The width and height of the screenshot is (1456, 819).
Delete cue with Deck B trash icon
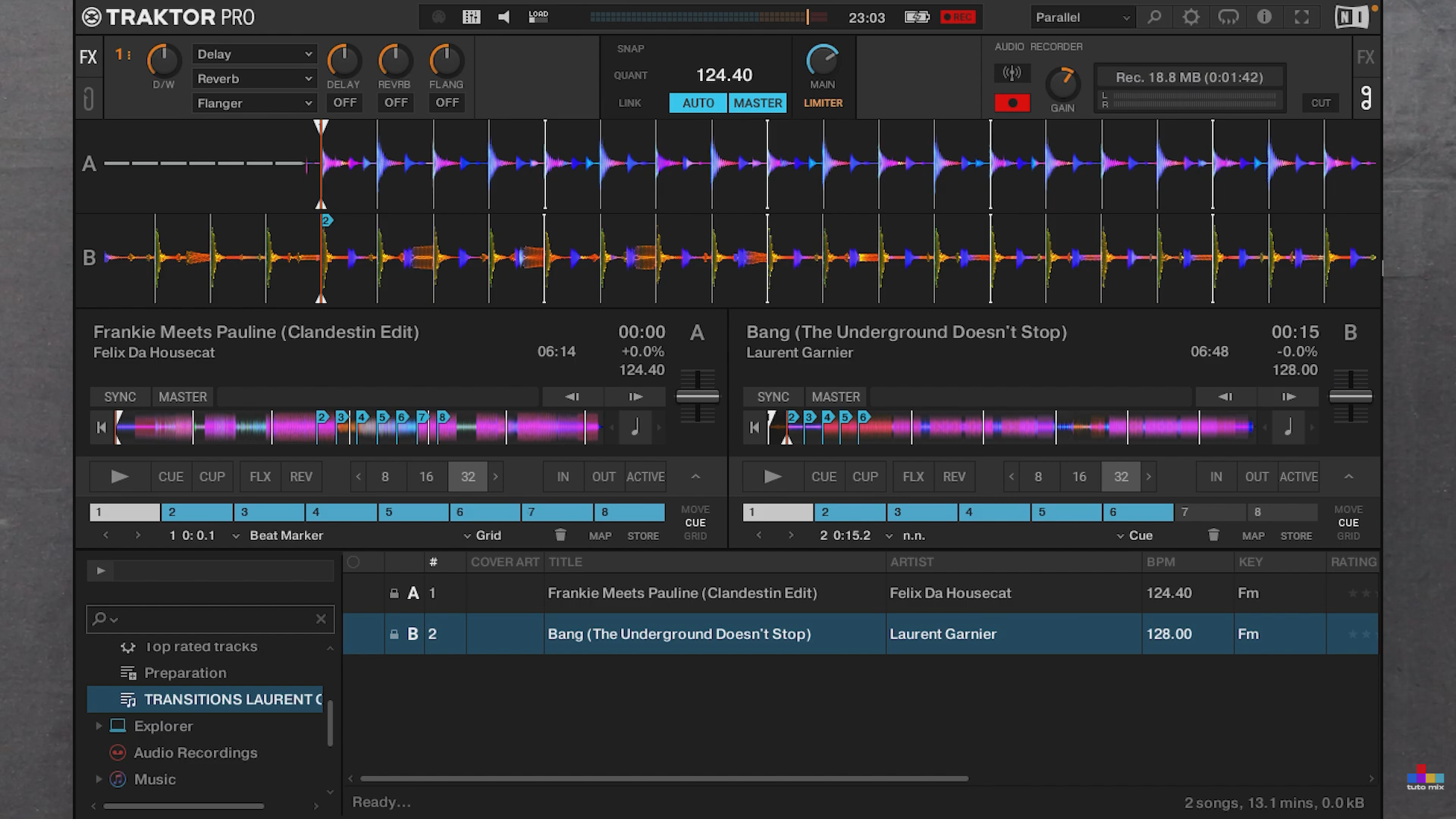(x=1213, y=535)
